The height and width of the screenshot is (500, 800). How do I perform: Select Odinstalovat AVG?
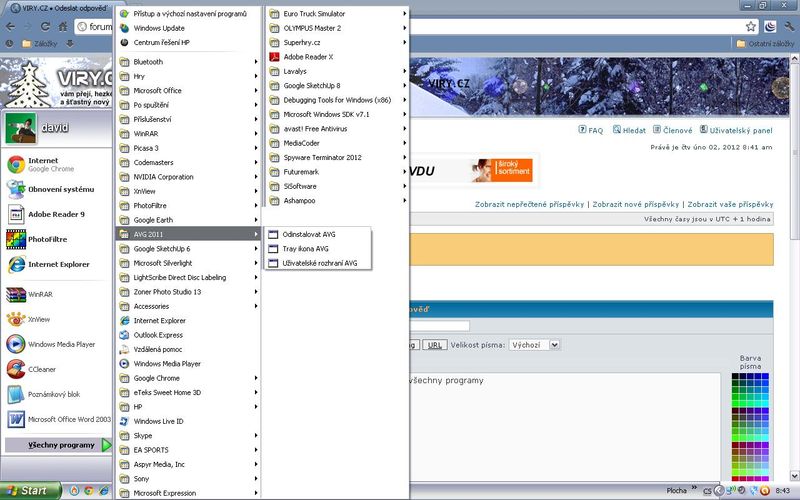coord(318,234)
